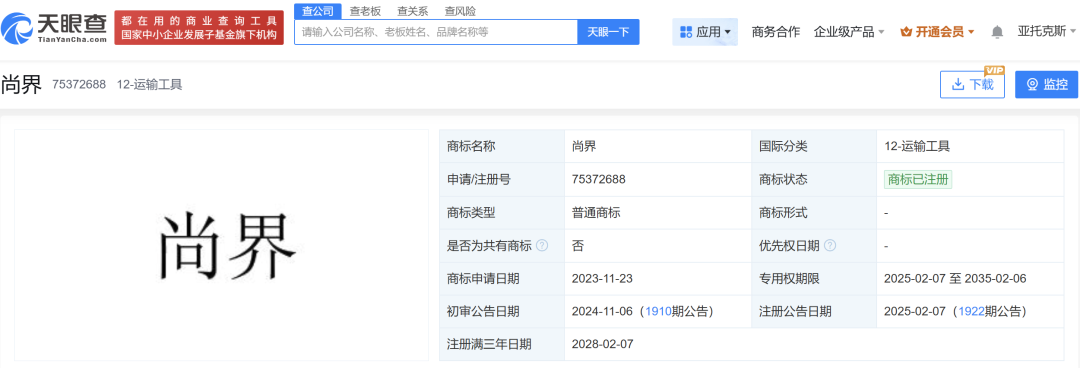This screenshot has width=1080, height=368.
Task: Click help icon next to 是否为共有商标
Action: coord(542,245)
